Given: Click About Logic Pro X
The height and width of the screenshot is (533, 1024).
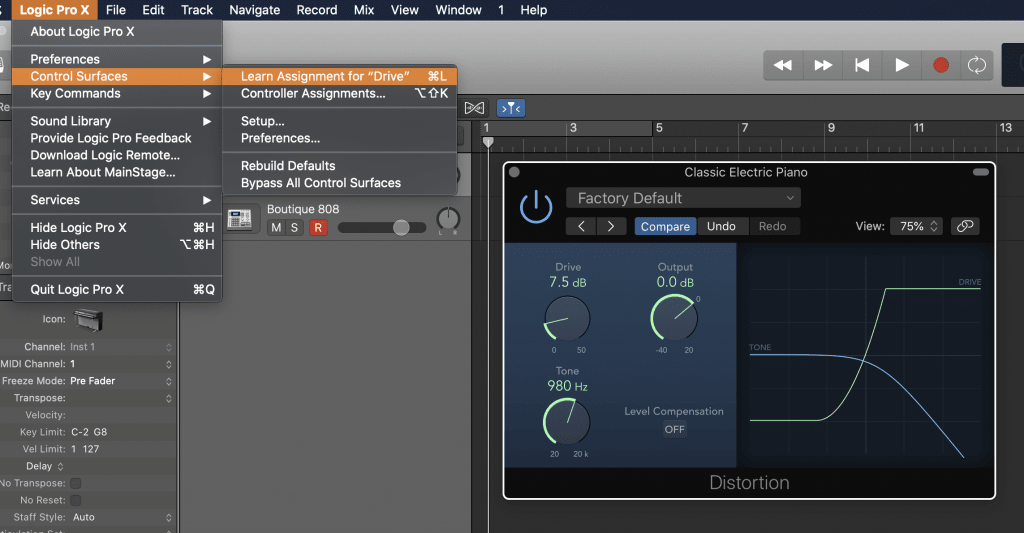Looking at the screenshot, I should click(x=117, y=31).
